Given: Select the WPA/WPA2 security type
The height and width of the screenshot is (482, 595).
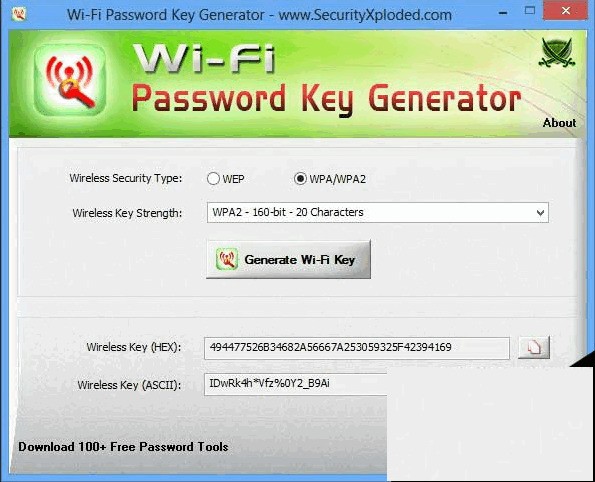Looking at the screenshot, I should 300,178.
